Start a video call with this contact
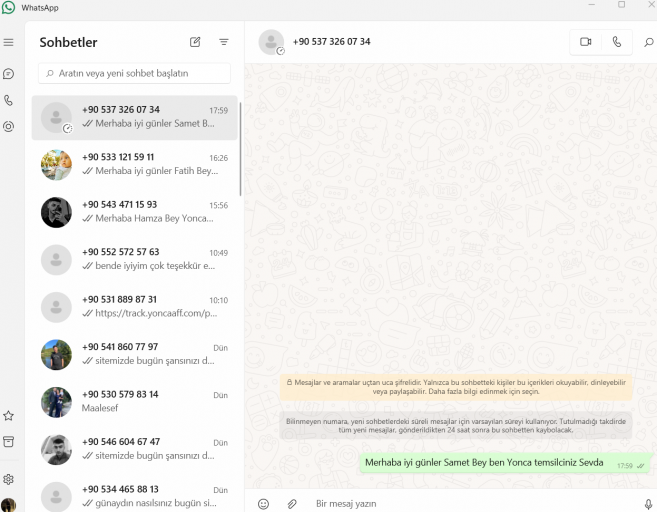 [x=585, y=42]
